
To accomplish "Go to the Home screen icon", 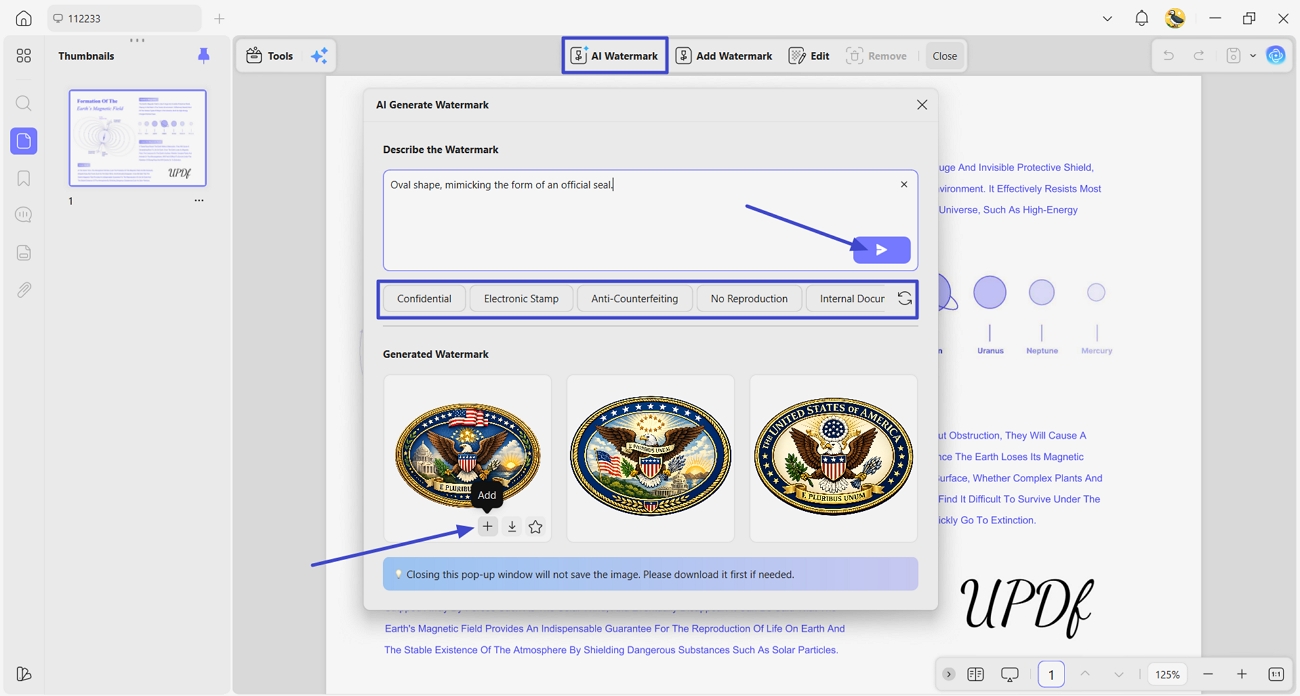I will [x=23, y=18].
